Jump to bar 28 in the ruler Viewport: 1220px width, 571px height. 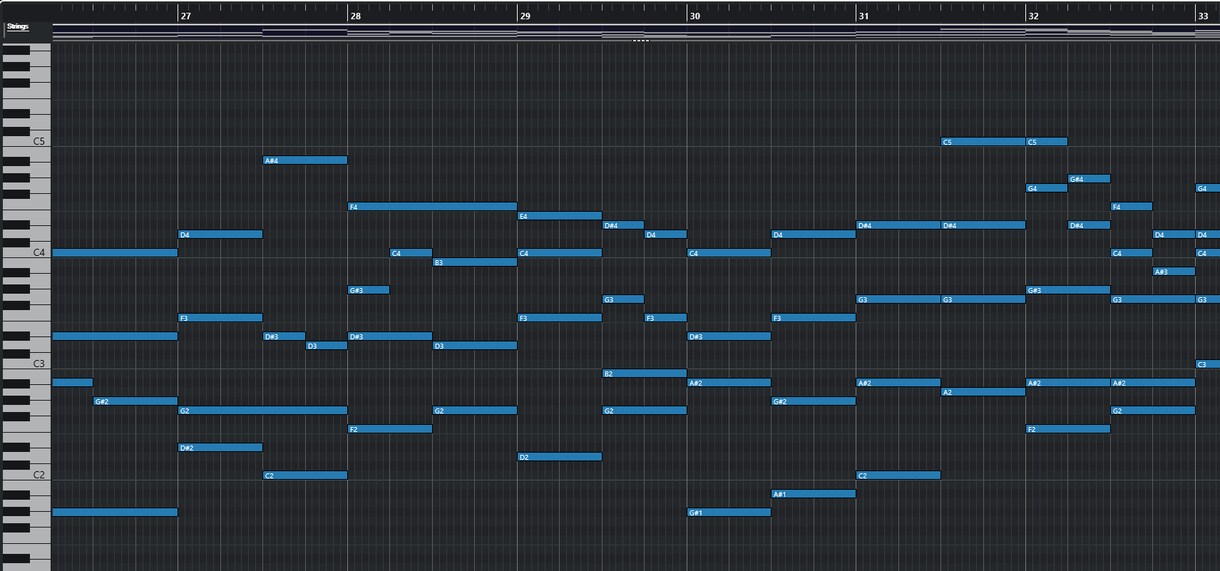(356, 16)
